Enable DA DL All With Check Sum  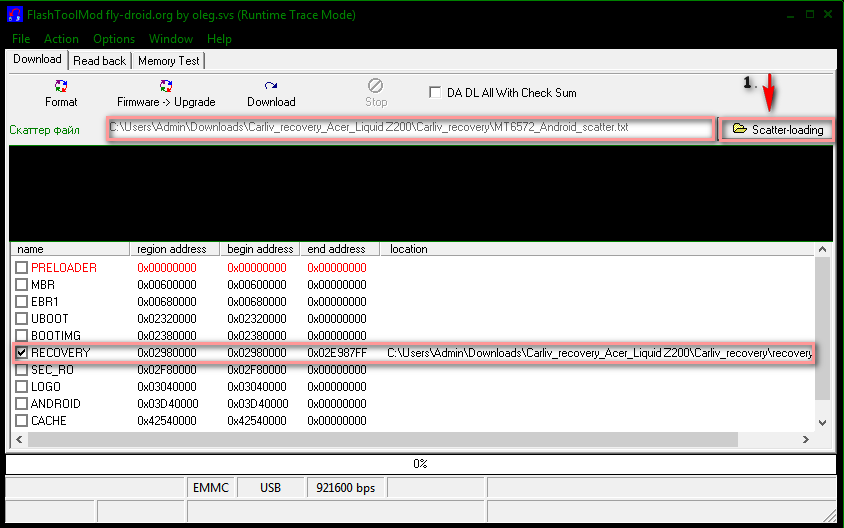(x=435, y=93)
